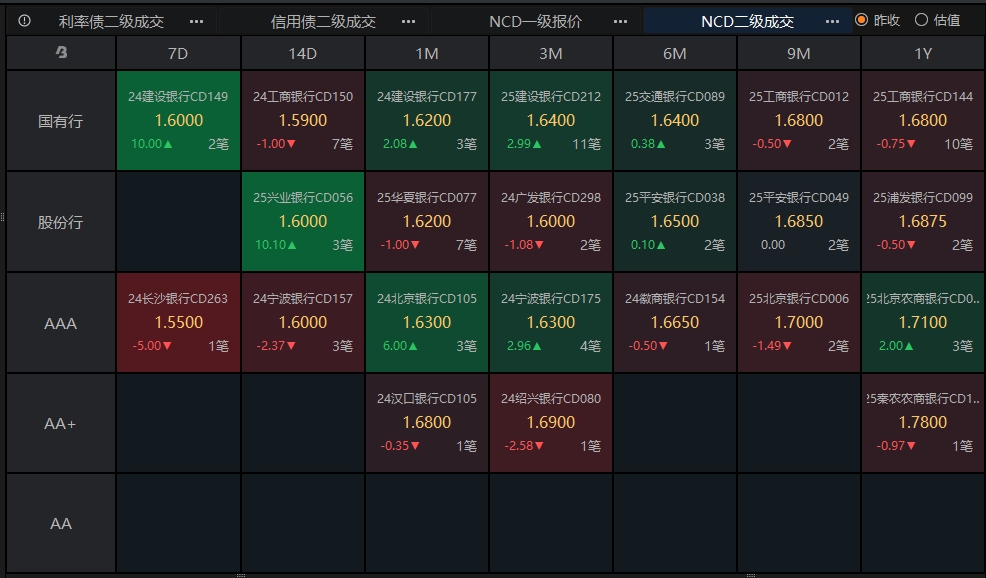Image resolution: width=986 pixels, height=578 pixels.
Task: Click the 1.6900 yield value
Action: pos(551,422)
